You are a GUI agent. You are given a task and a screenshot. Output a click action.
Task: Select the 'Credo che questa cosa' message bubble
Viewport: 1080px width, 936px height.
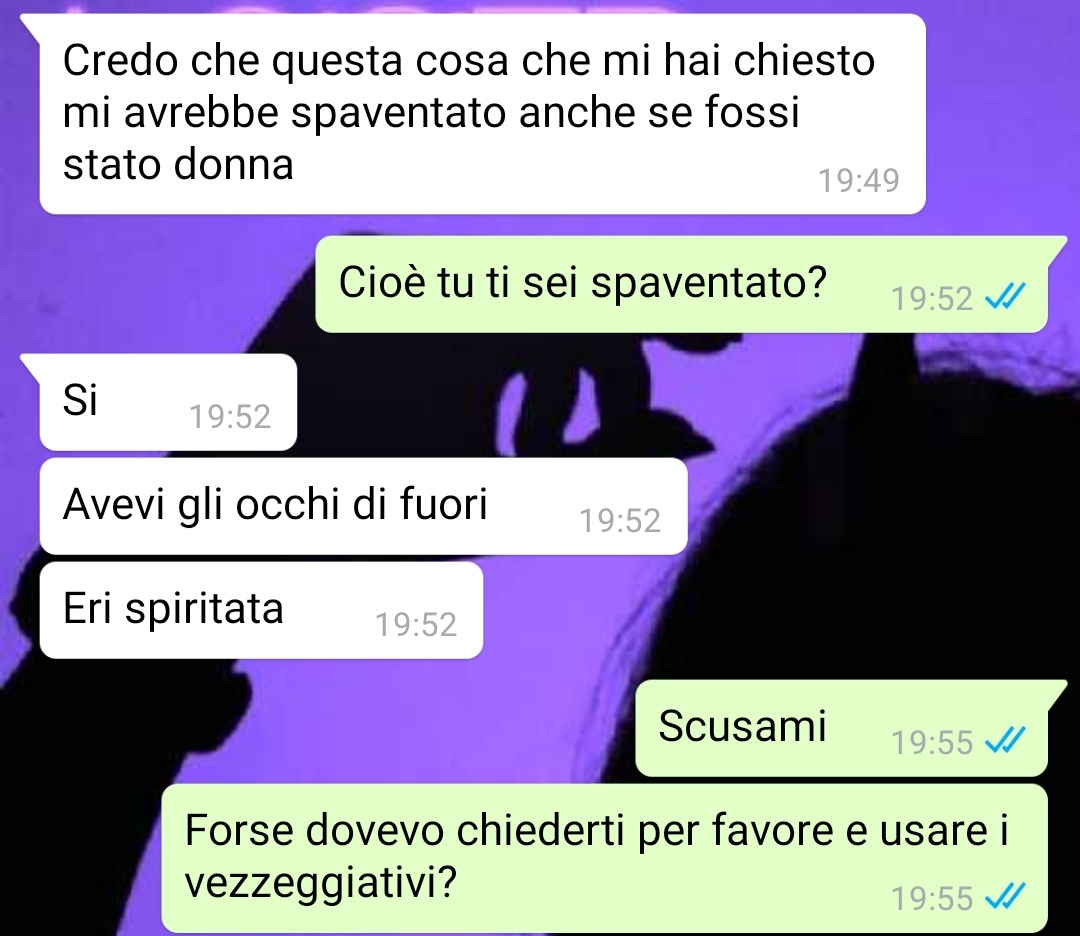482,114
